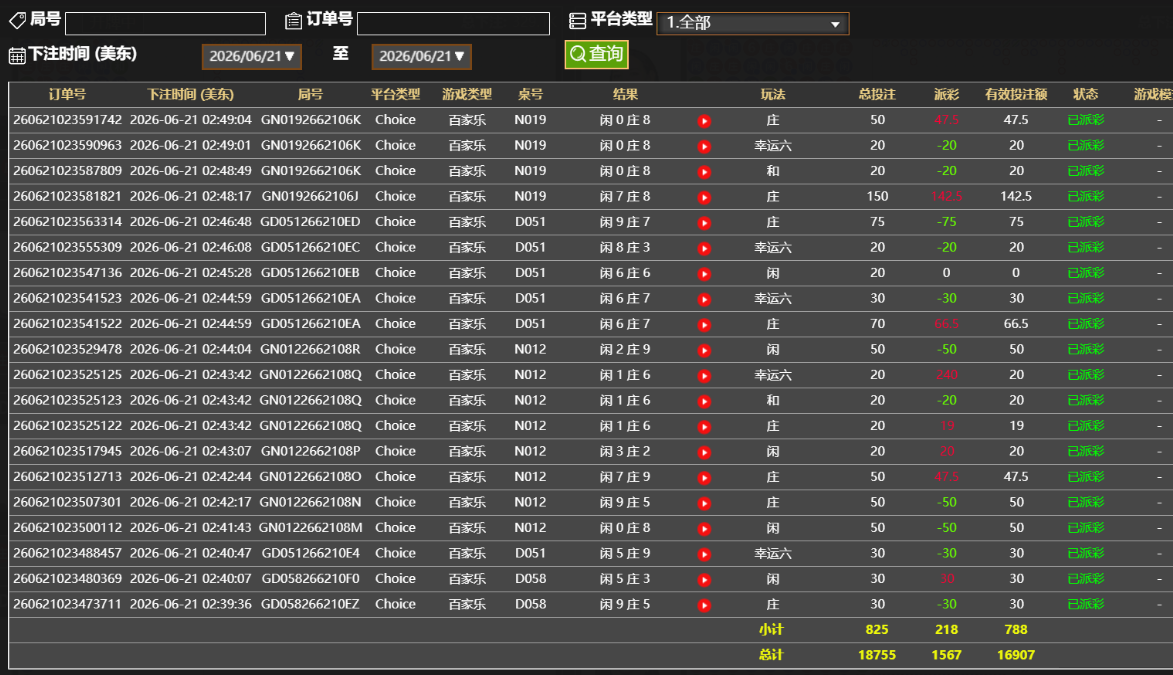
Task: Click the calendar icon beside 下注时间
Action: point(16,55)
